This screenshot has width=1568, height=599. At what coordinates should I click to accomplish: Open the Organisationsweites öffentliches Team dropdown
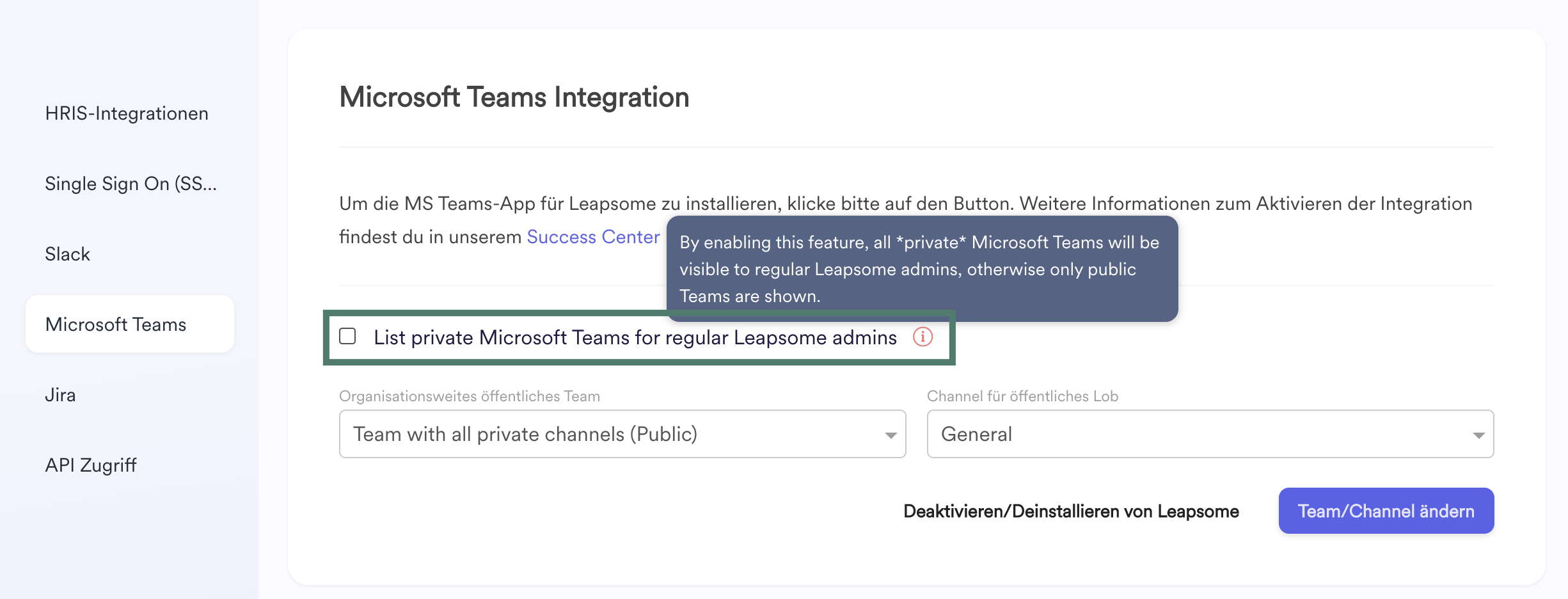(x=622, y=434)
